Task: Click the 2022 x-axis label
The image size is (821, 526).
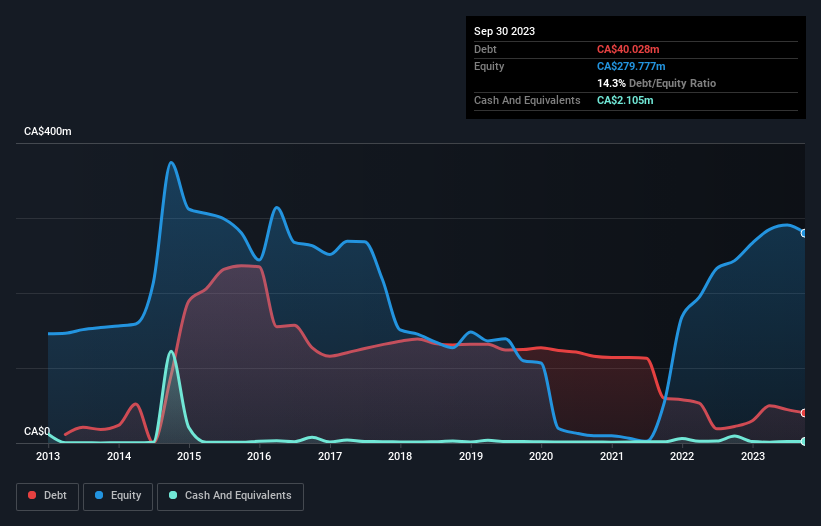Action: 682,456
